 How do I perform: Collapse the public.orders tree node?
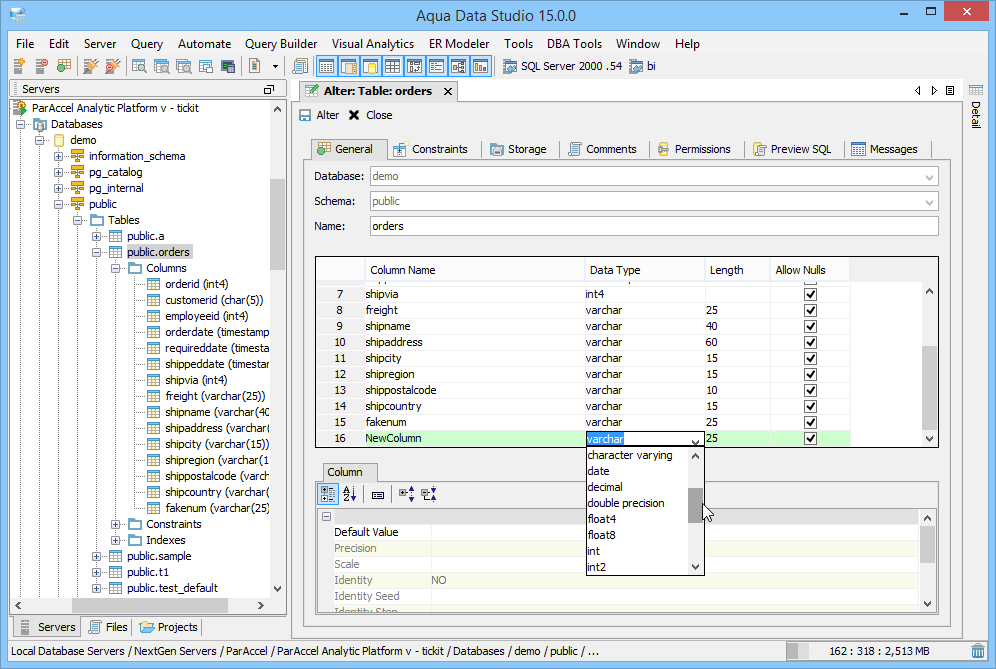click(x=97, y=252)
